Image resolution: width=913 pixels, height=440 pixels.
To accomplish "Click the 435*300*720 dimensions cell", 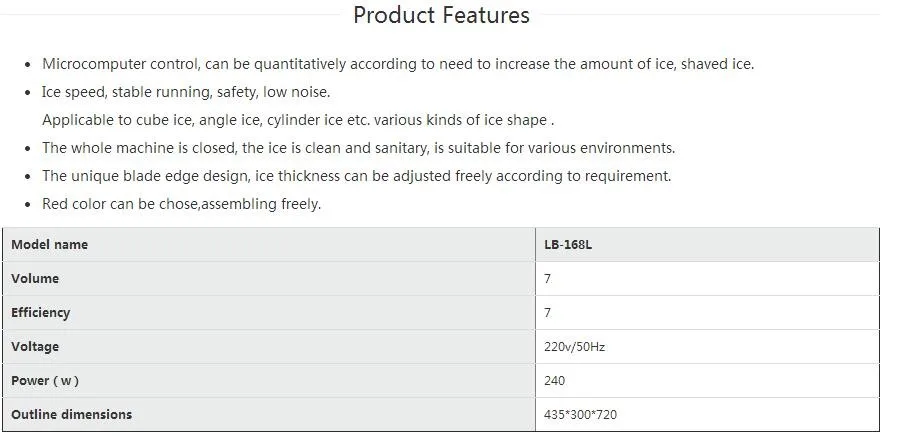I will pos(706,414).
